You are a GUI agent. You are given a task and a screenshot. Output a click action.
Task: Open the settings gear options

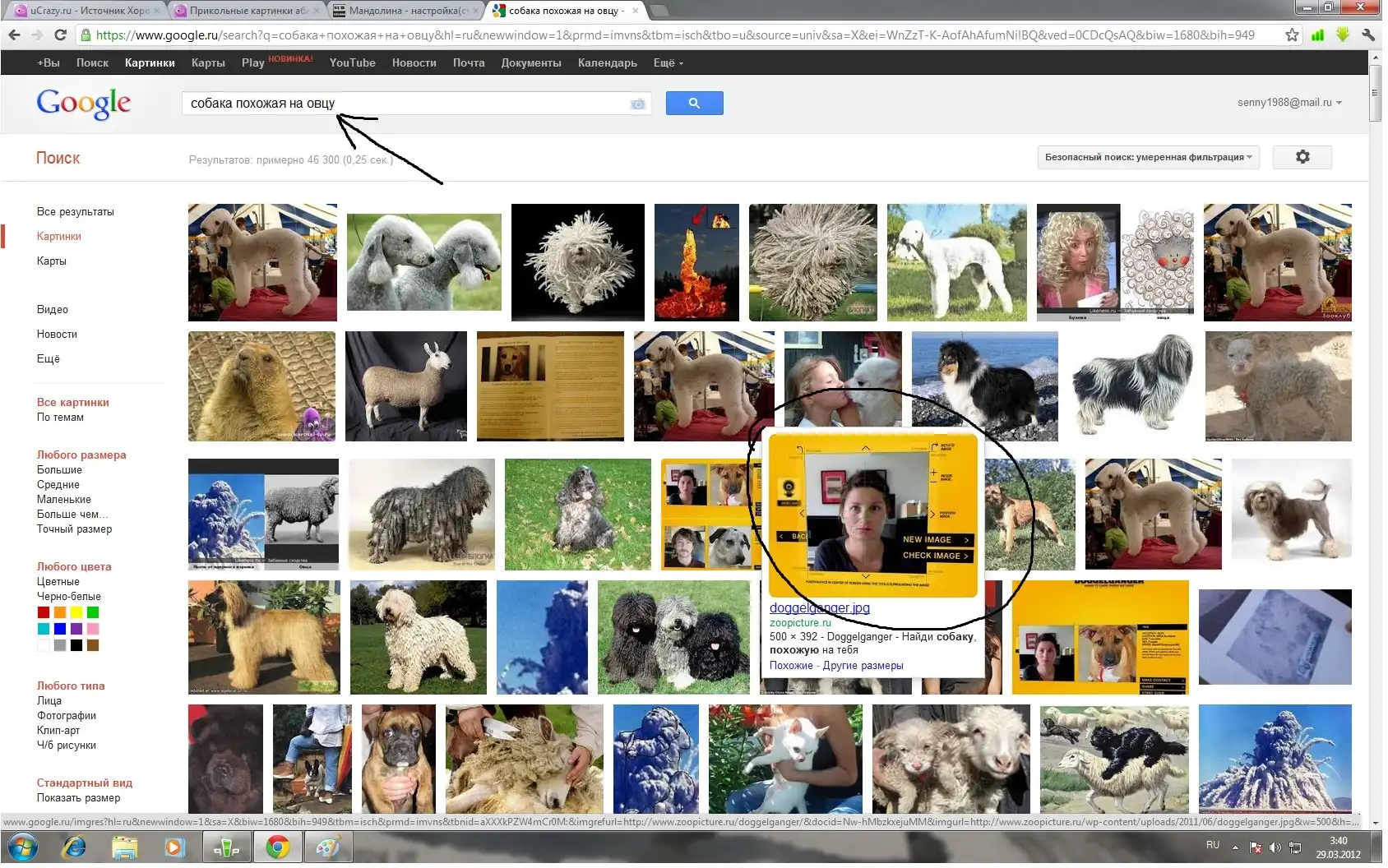coord(1302,157)
